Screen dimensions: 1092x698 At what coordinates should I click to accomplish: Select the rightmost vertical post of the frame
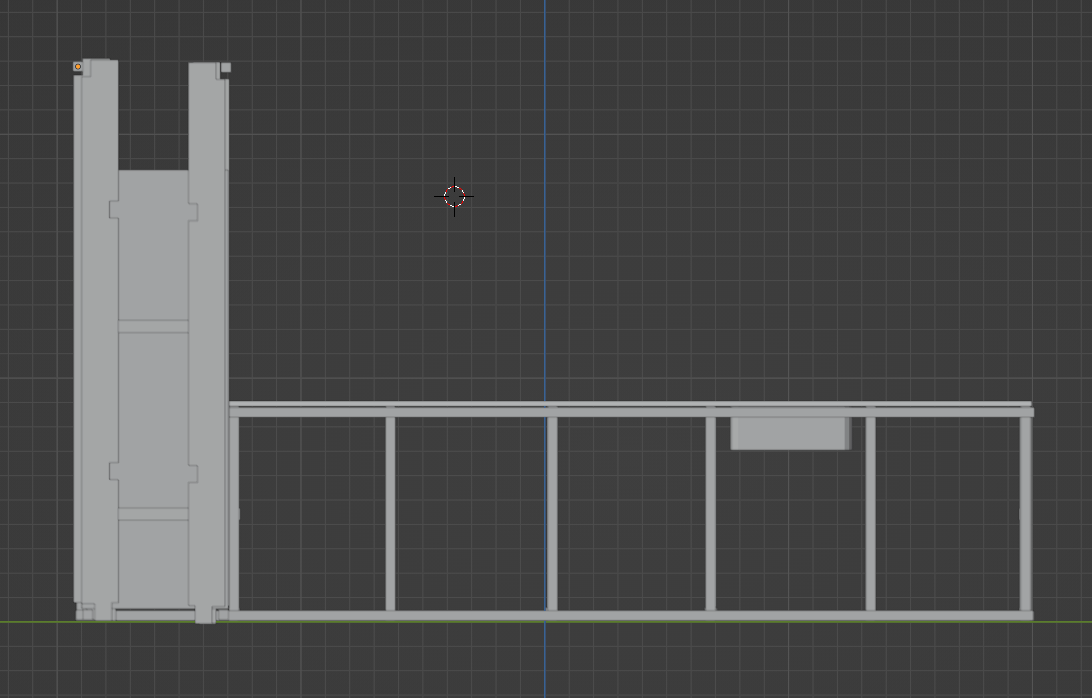click(1026, 514)
